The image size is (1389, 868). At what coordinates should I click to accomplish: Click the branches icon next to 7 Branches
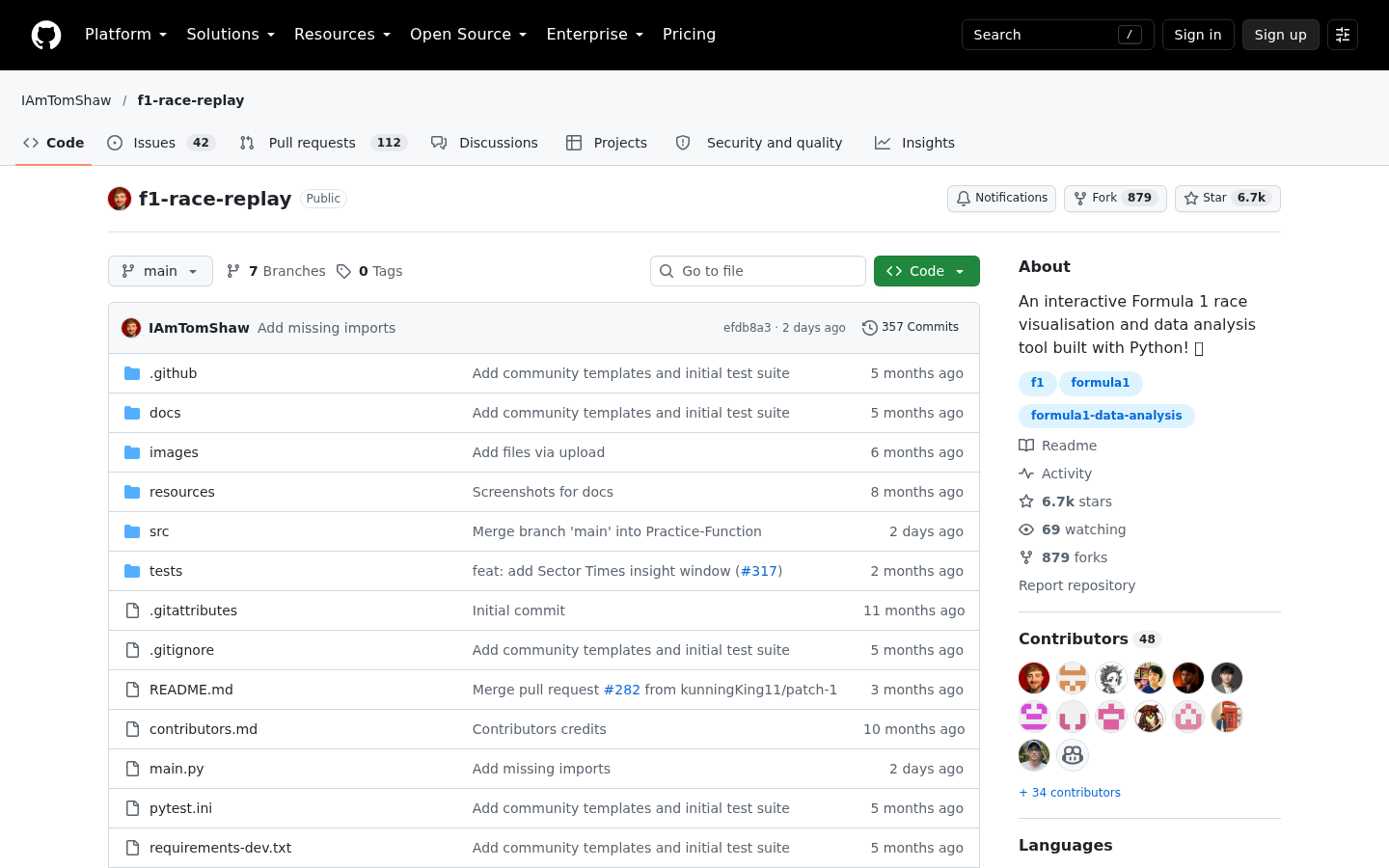point(233,271)
